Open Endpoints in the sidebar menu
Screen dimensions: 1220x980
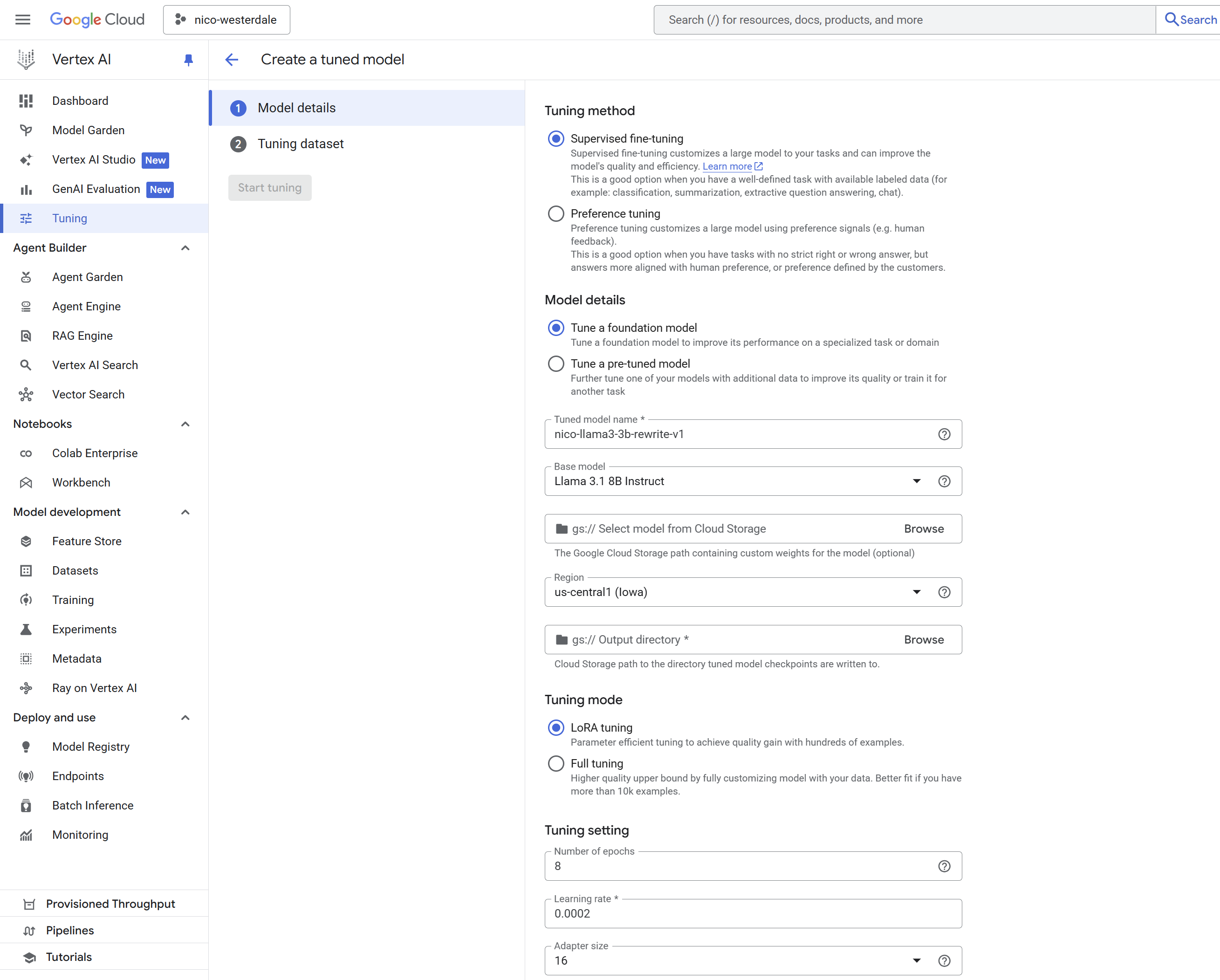tap(77, 776)
